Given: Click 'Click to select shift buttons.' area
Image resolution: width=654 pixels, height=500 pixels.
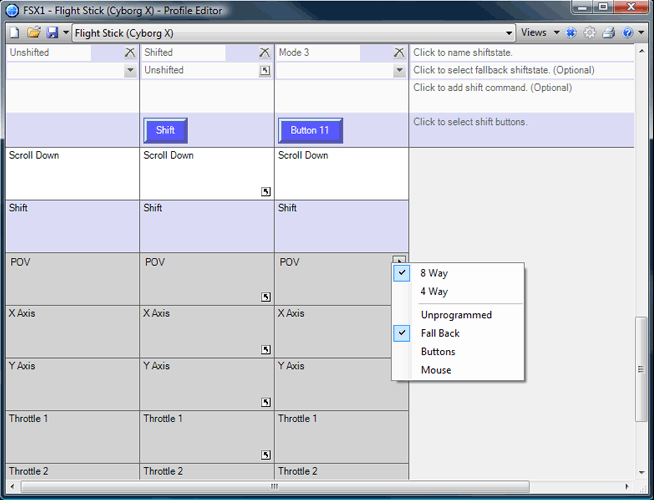Looking at the screenshot, I should pos(522,130).
